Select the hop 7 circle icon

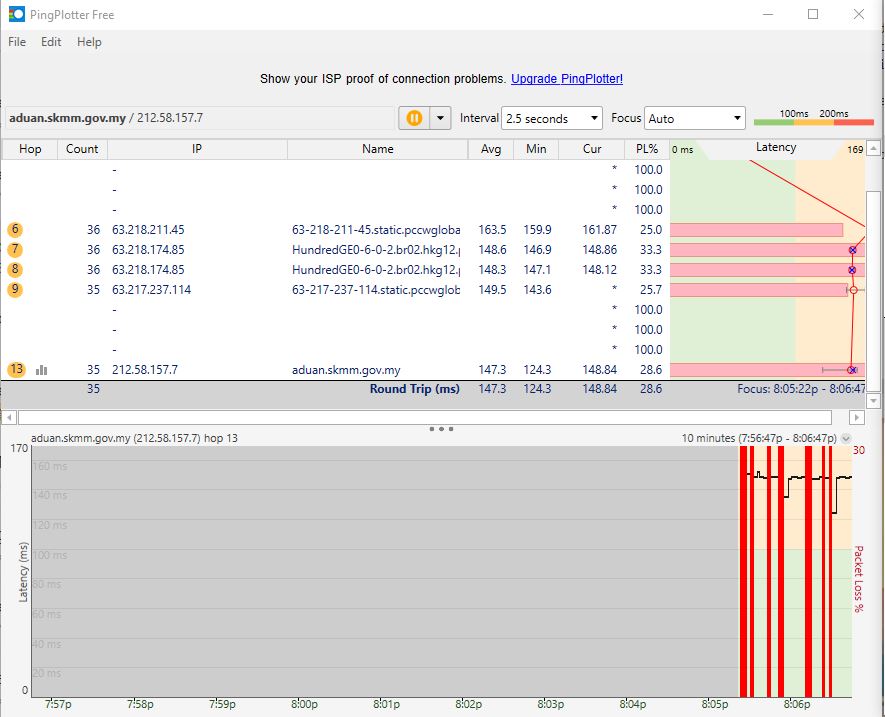tap(15, 250)
